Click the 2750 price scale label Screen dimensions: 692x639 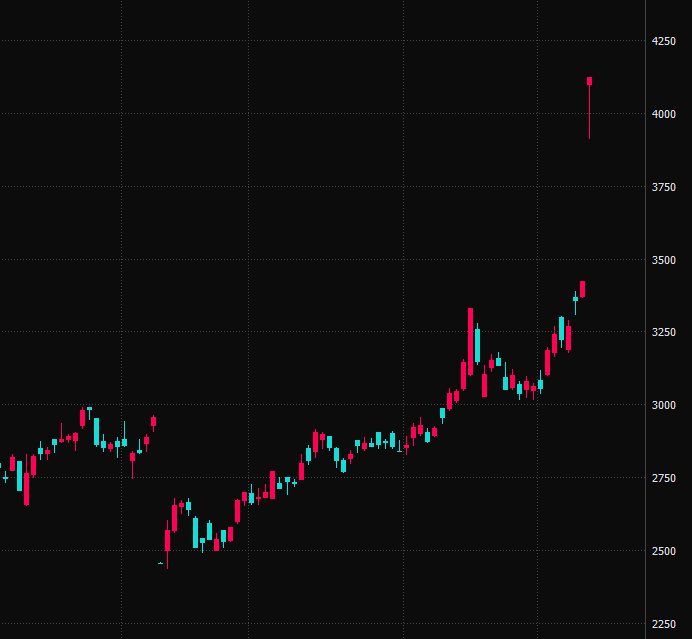coord(663,478)
